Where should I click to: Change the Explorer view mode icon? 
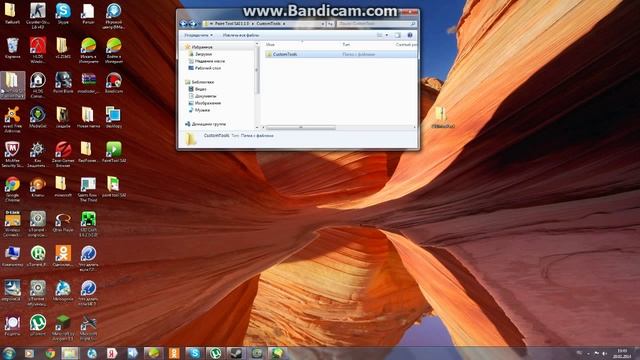click(x=380, y=35)
